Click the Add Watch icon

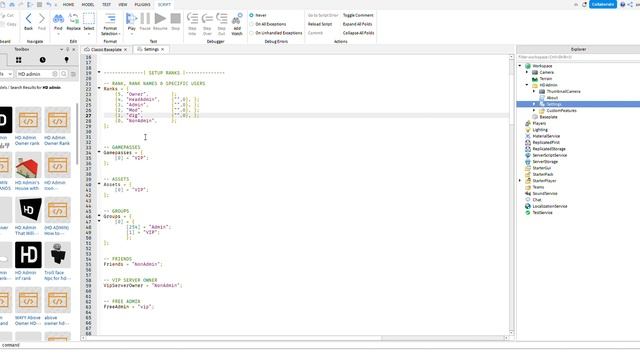[237, 19]
